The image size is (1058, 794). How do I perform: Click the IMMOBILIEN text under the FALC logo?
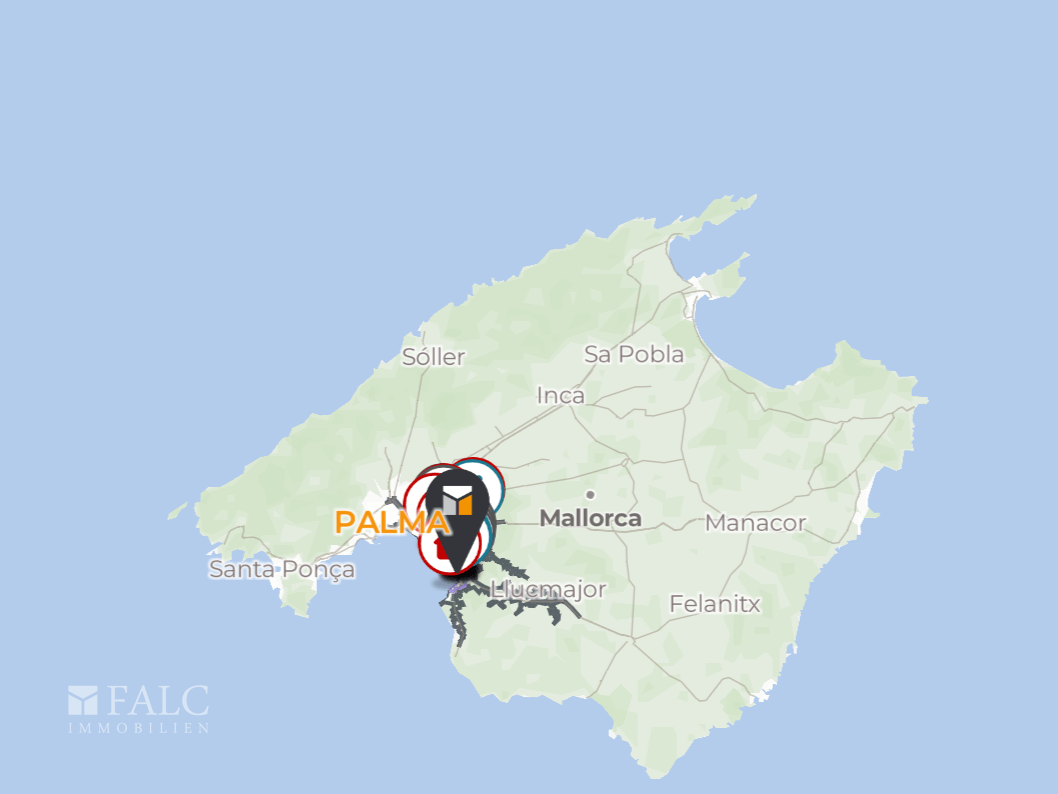[139, 728]
